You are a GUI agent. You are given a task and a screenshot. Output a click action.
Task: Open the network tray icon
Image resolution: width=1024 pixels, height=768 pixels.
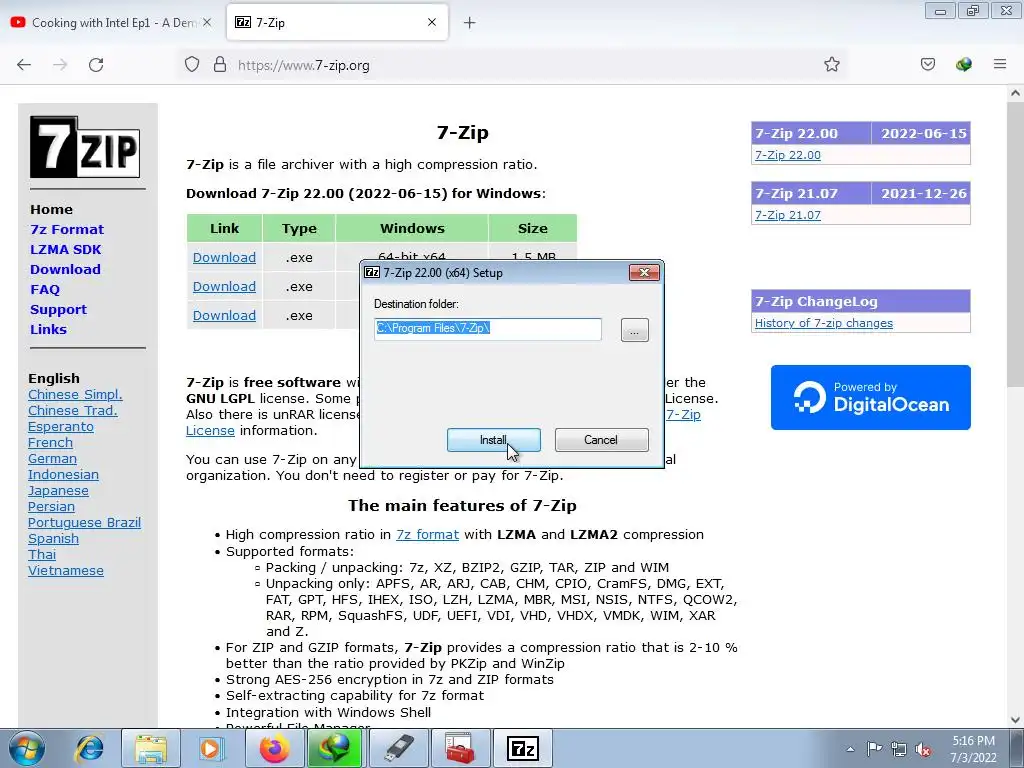click(899, 749)
